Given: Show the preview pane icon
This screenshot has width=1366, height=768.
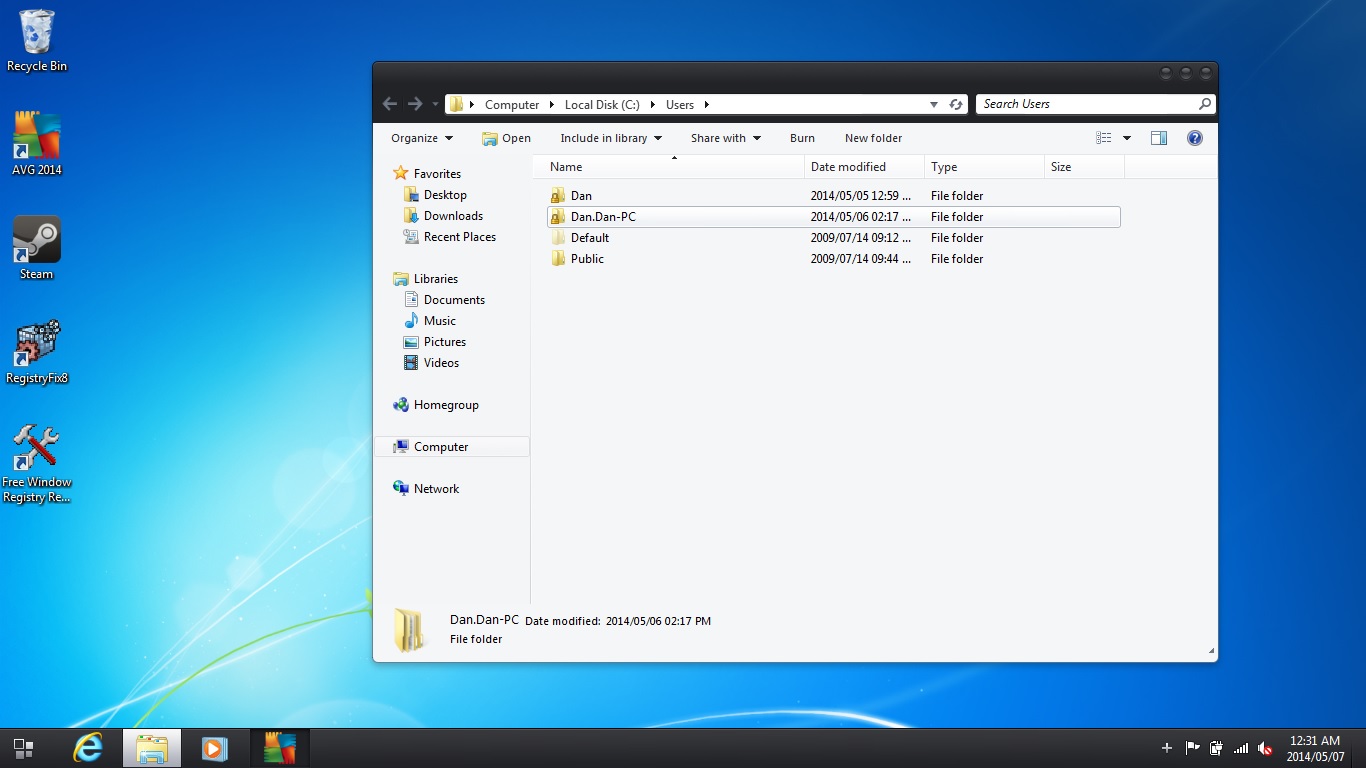Looking at the screenshot, I should pos(1159,138).
